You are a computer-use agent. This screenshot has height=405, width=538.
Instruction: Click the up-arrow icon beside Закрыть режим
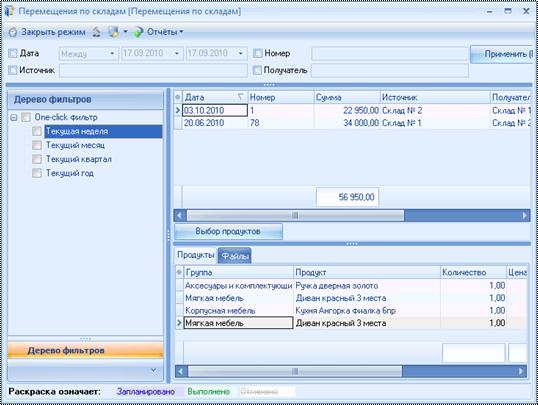click(96, 32)
